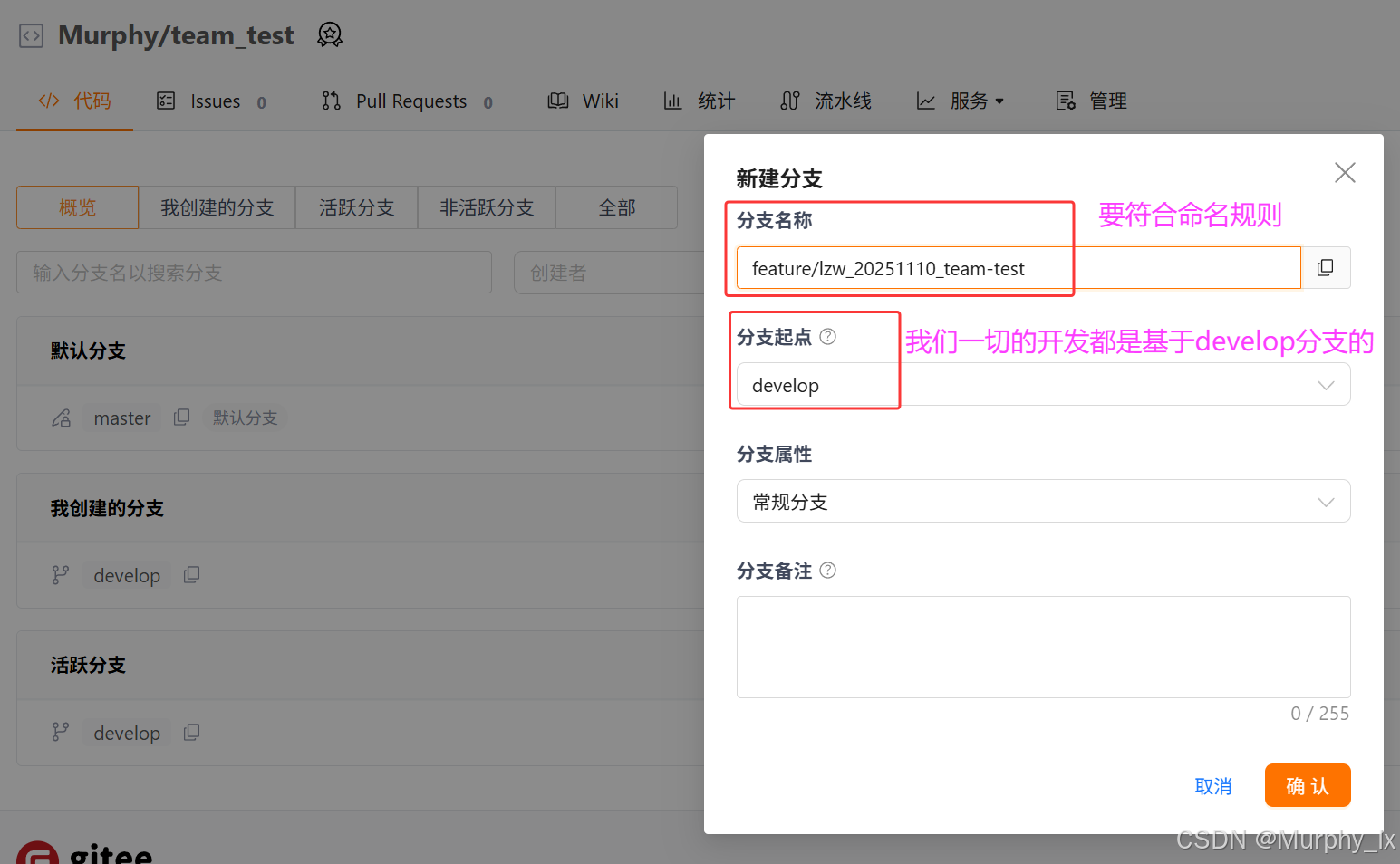
Task: Open the 分支属性 常规分支 dropdown
Action: (x=1043, y=501)
